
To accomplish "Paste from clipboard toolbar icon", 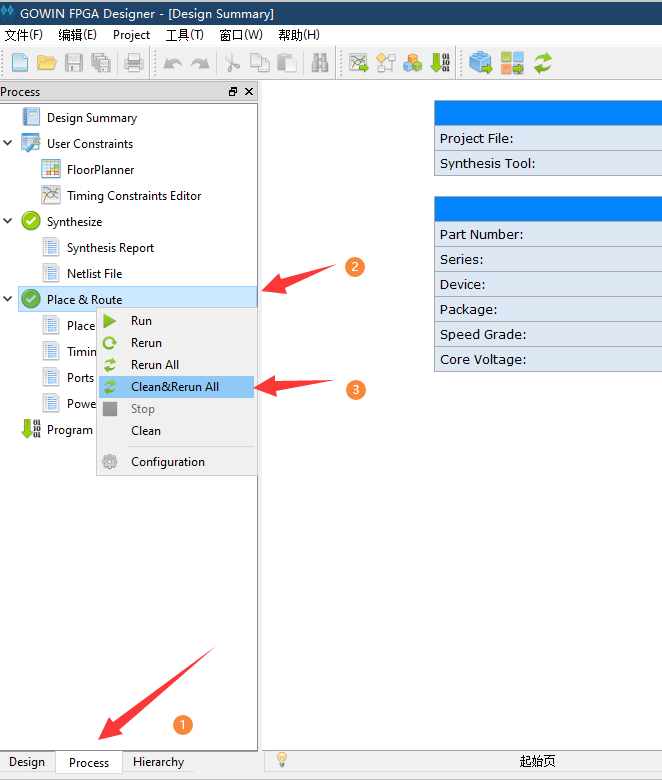I will [x=287, y=63].
